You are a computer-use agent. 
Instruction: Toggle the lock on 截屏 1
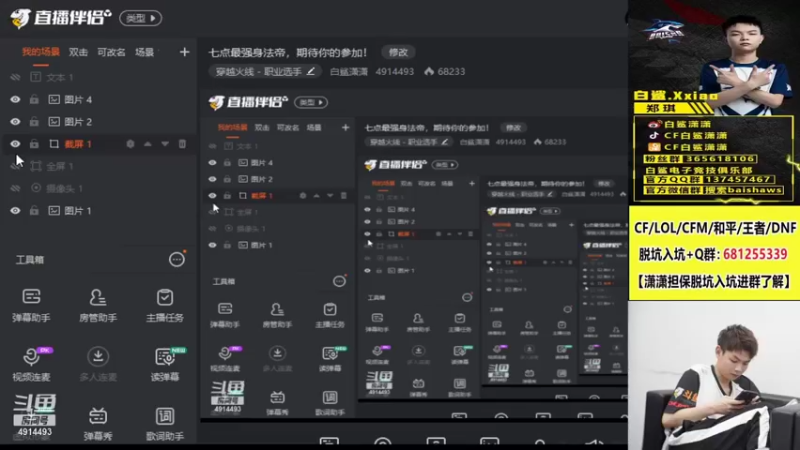(34, 144)
